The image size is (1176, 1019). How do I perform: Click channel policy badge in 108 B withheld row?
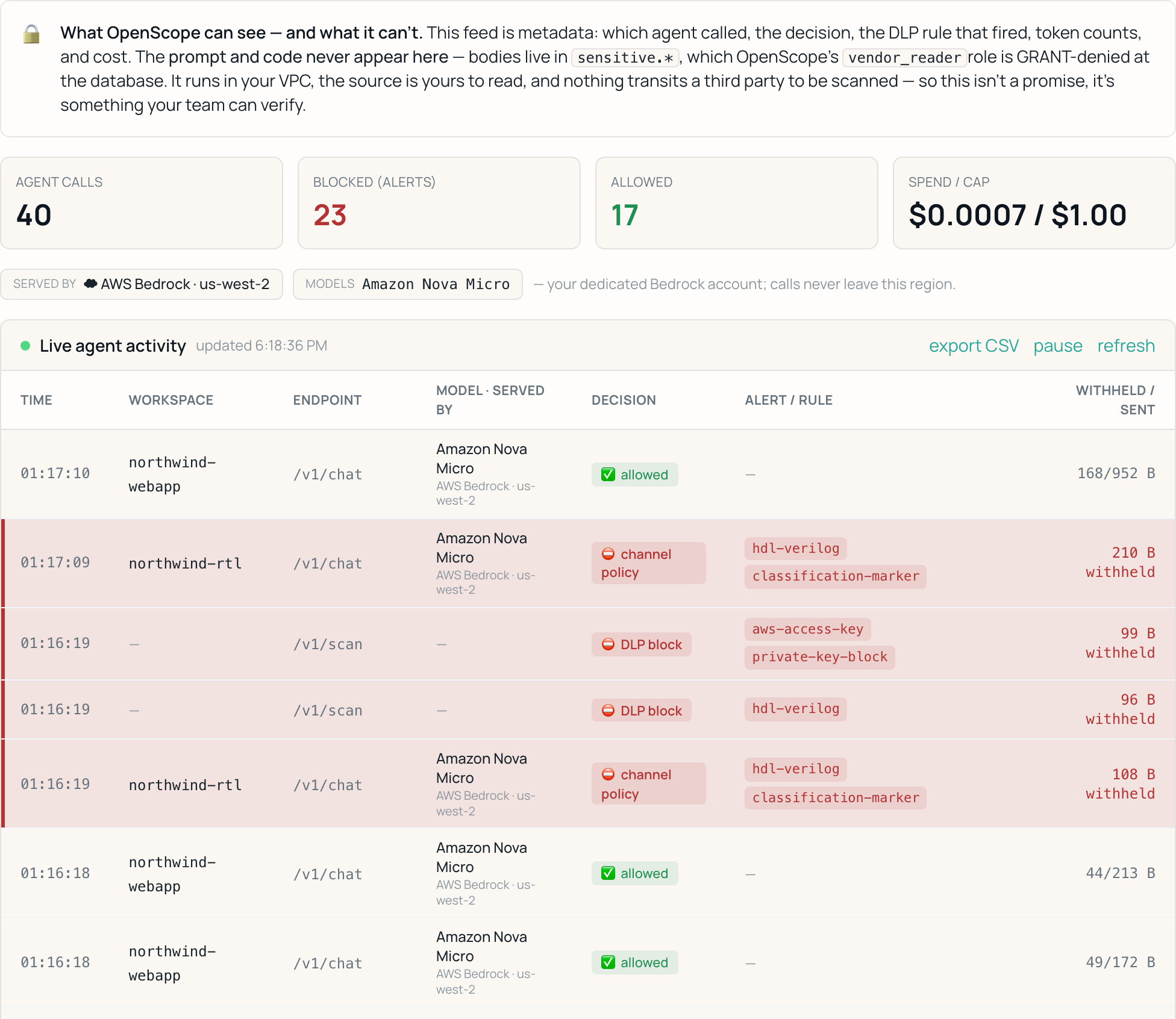tap(649, 784)
